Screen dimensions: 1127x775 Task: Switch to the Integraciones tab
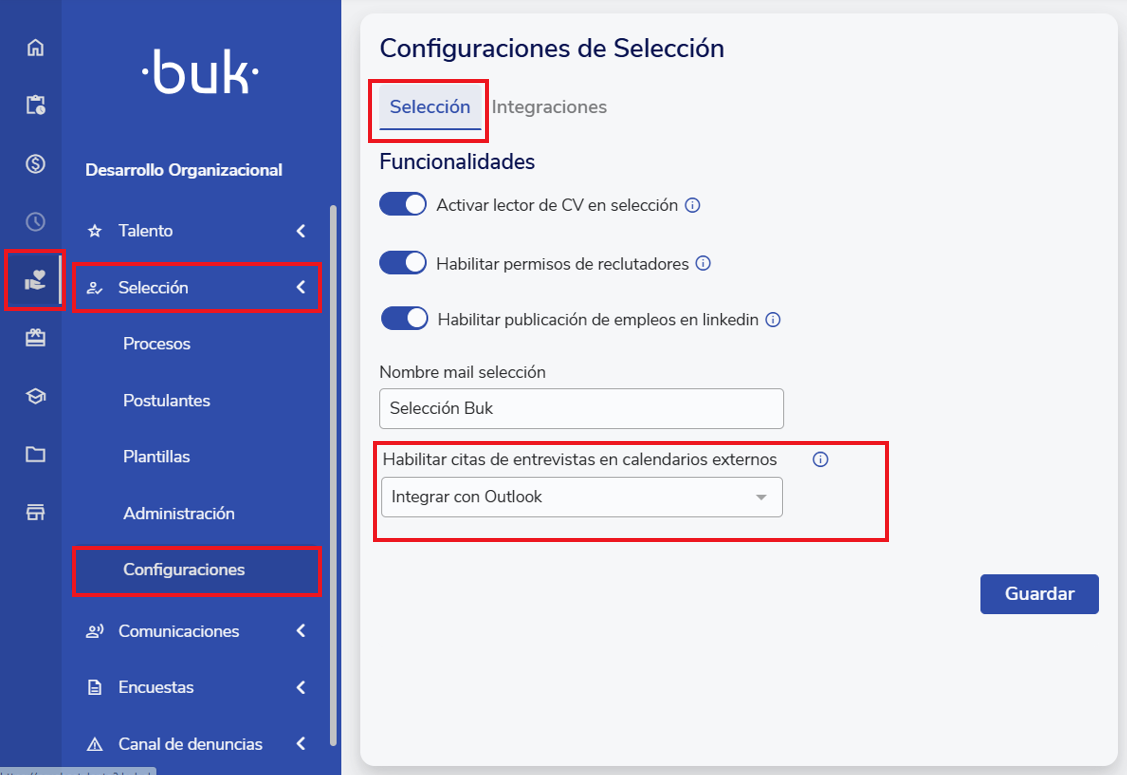click(549, 107)
